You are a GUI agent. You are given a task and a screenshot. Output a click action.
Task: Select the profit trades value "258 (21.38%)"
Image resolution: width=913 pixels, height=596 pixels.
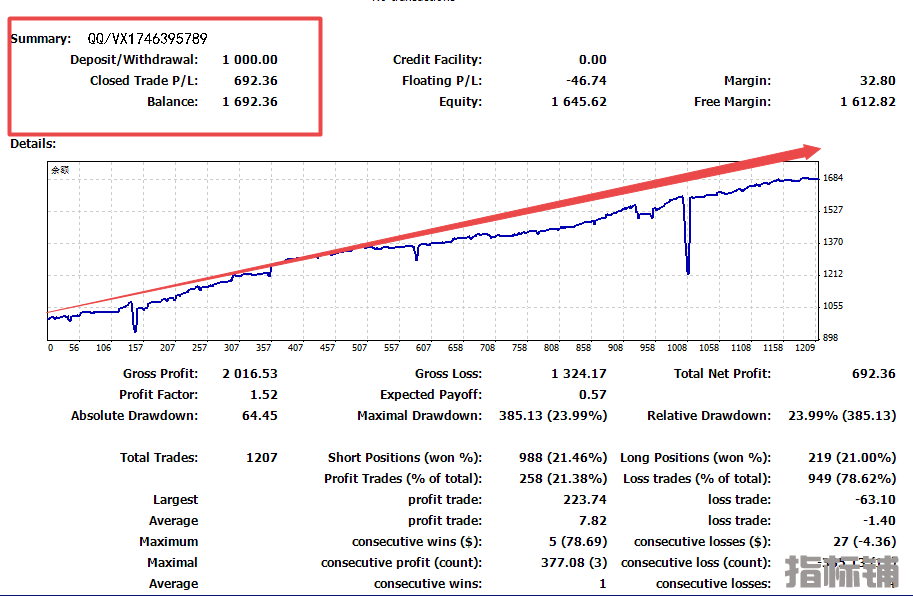563,478
